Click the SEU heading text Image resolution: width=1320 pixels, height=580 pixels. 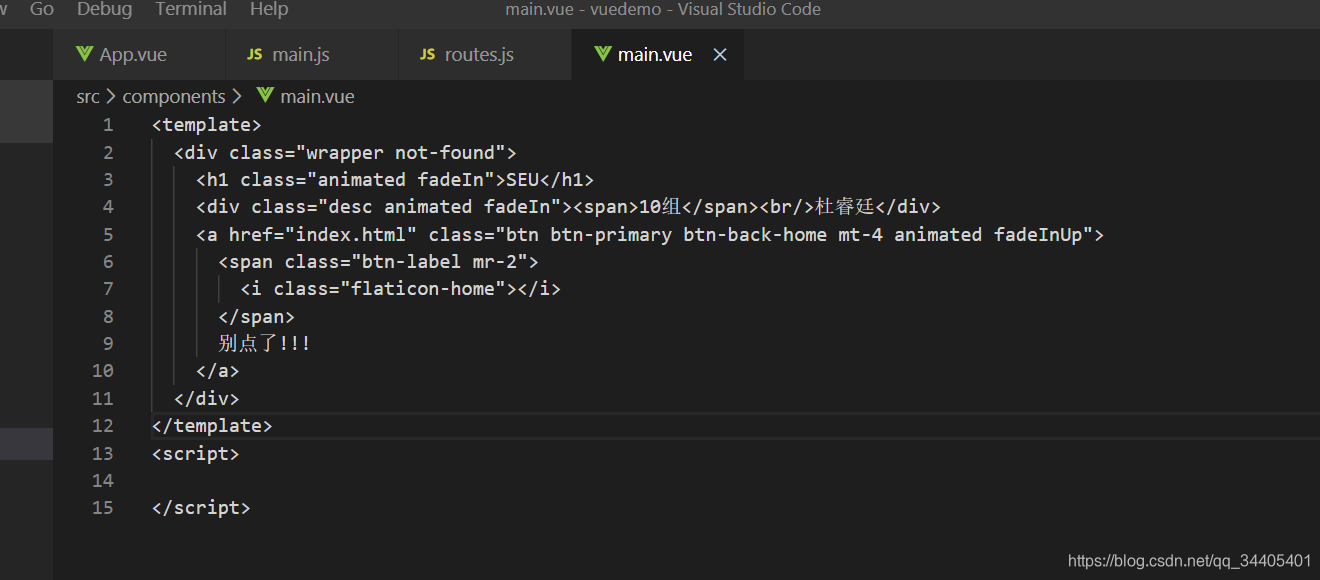tap(522, 180)
